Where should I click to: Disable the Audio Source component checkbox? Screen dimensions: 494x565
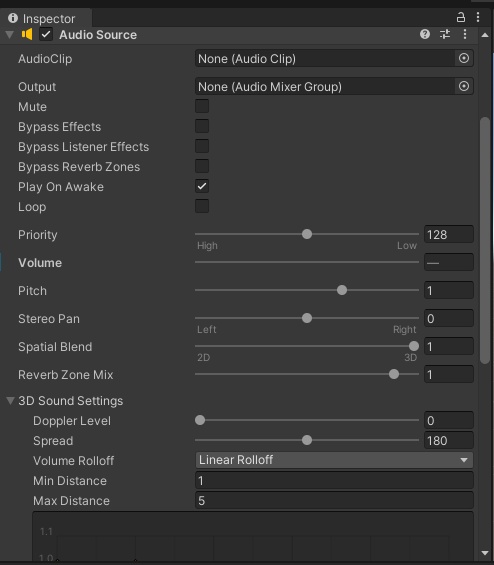pos(46,35)
